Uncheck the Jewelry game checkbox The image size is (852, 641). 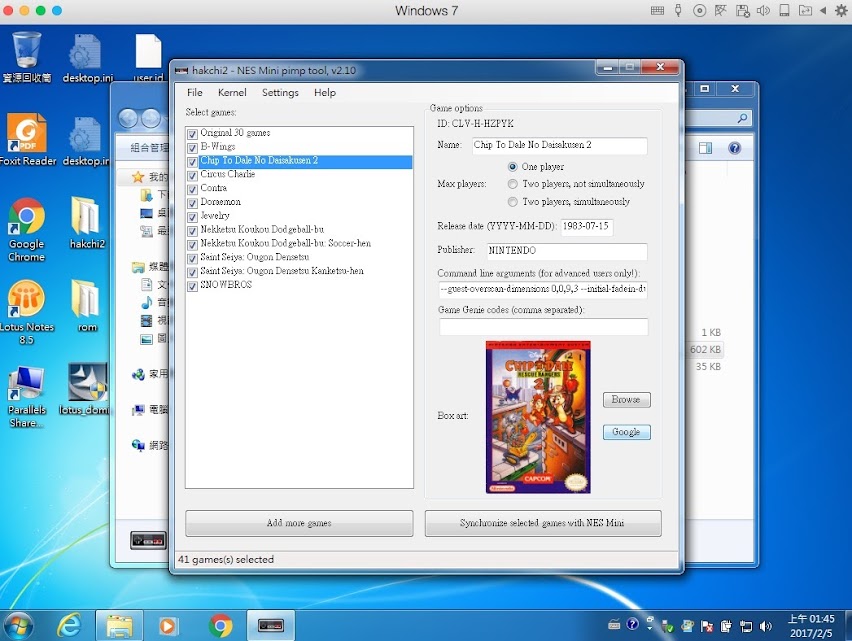tap(192, 217)
